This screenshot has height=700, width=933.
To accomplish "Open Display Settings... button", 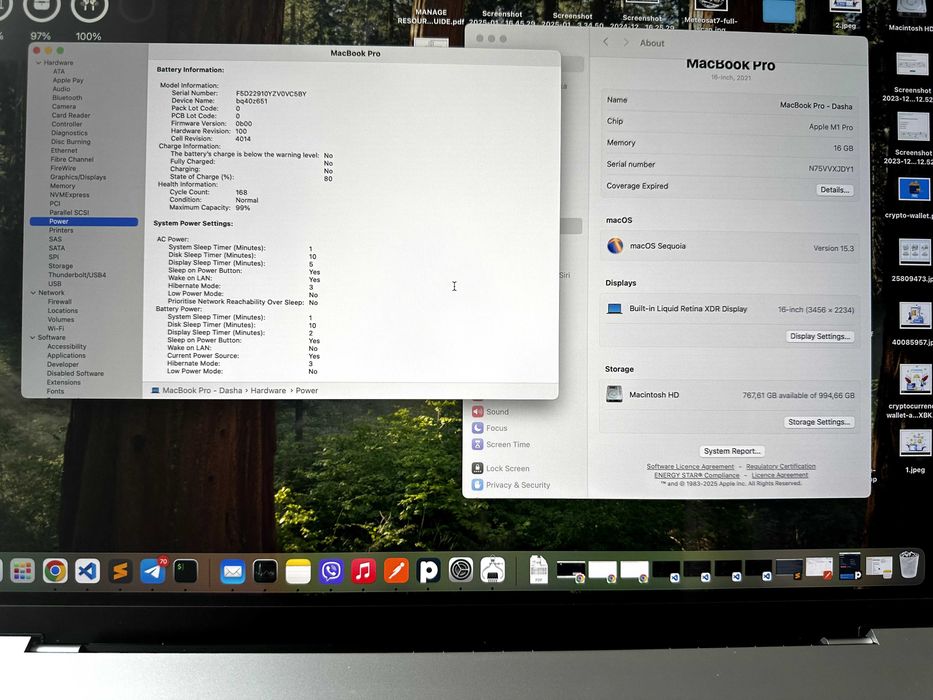I will (x=819, y=336).
